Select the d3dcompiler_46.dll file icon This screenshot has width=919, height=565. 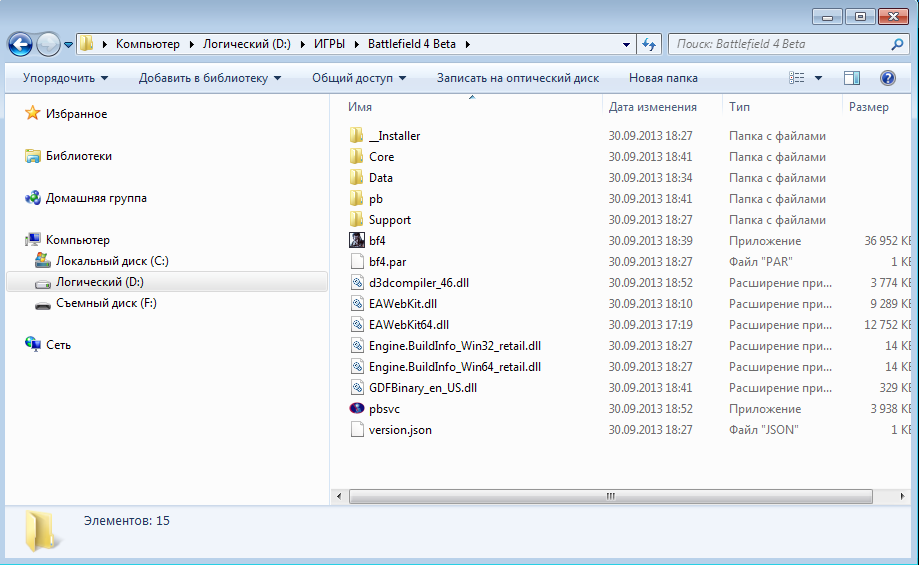click(356, 282)
